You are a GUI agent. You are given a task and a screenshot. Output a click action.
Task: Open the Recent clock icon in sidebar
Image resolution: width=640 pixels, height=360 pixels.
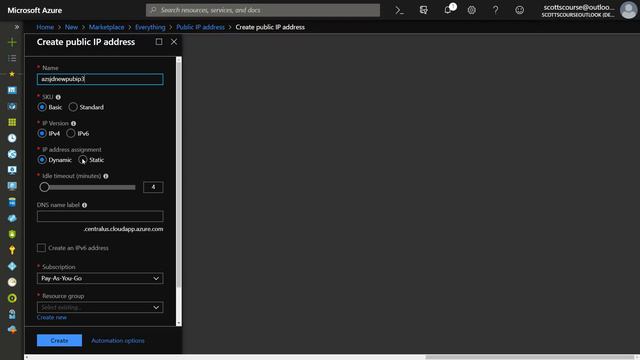point(12,138)
